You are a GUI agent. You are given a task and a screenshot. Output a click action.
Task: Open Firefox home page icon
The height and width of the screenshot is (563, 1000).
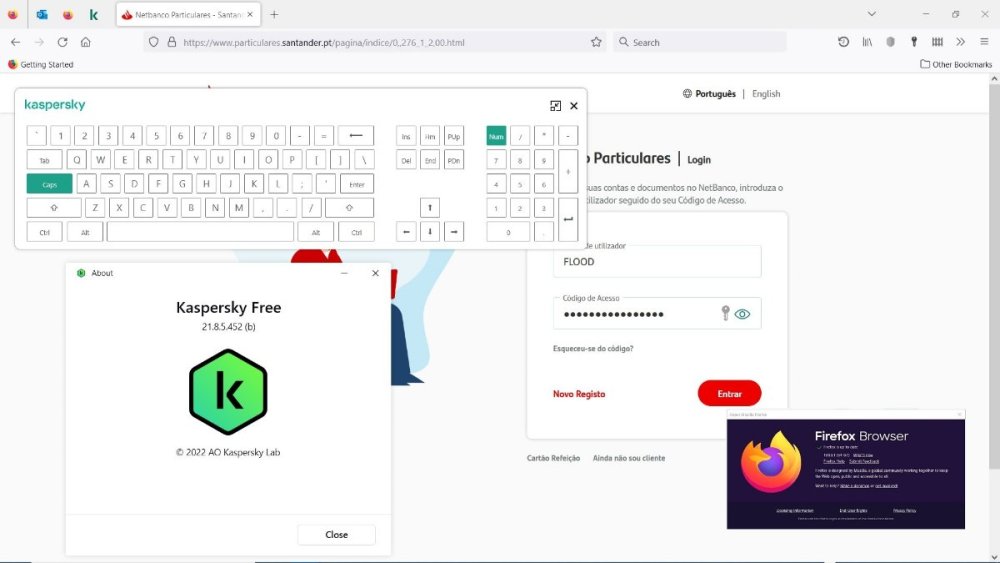[85, 42]
